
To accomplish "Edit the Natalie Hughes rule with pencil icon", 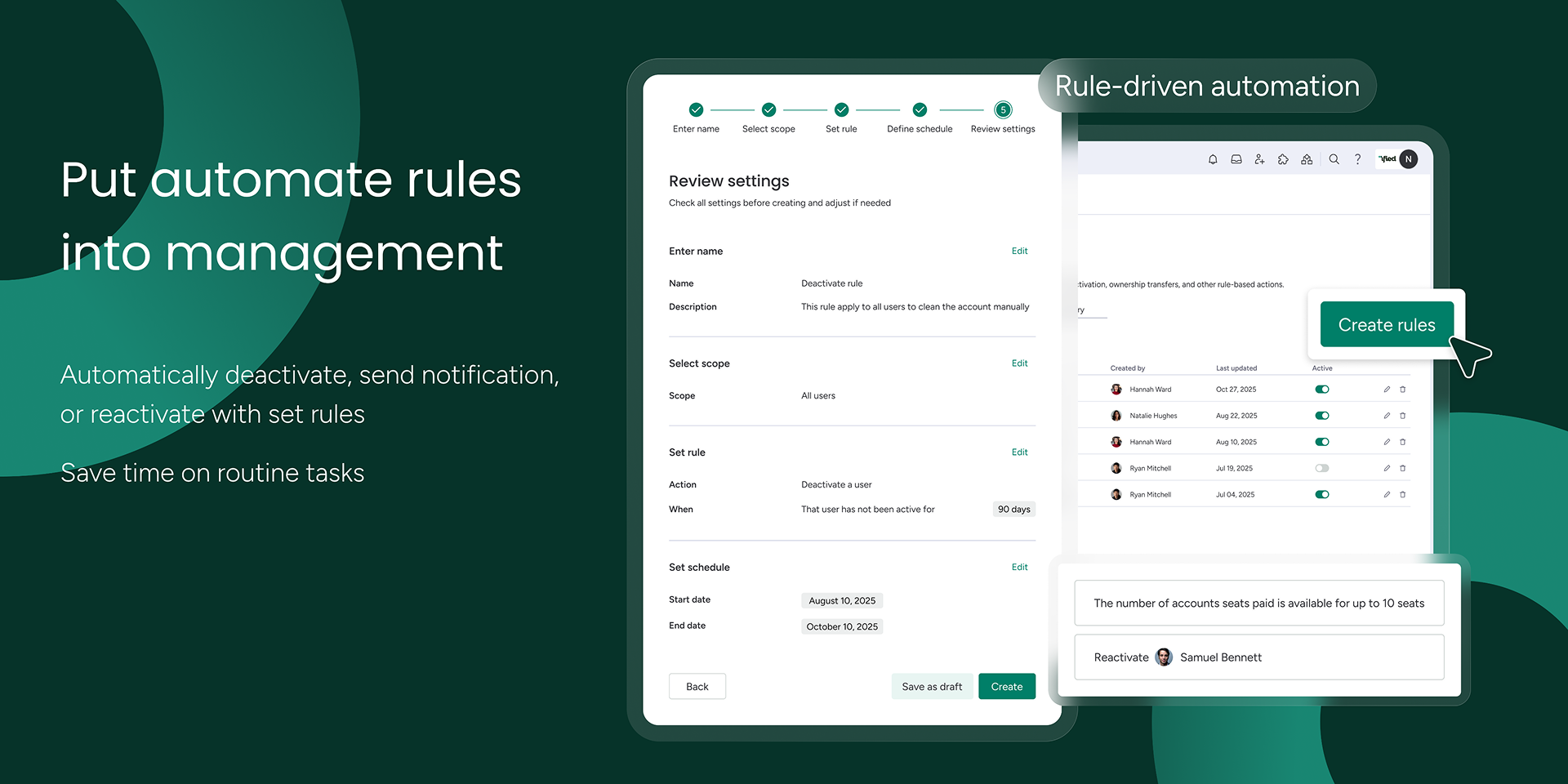I will [x=1387, y=416].
